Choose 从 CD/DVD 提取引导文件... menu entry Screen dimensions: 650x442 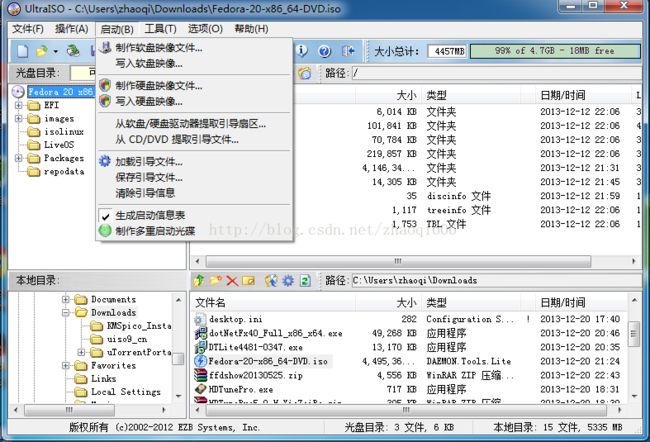[177, 139]
